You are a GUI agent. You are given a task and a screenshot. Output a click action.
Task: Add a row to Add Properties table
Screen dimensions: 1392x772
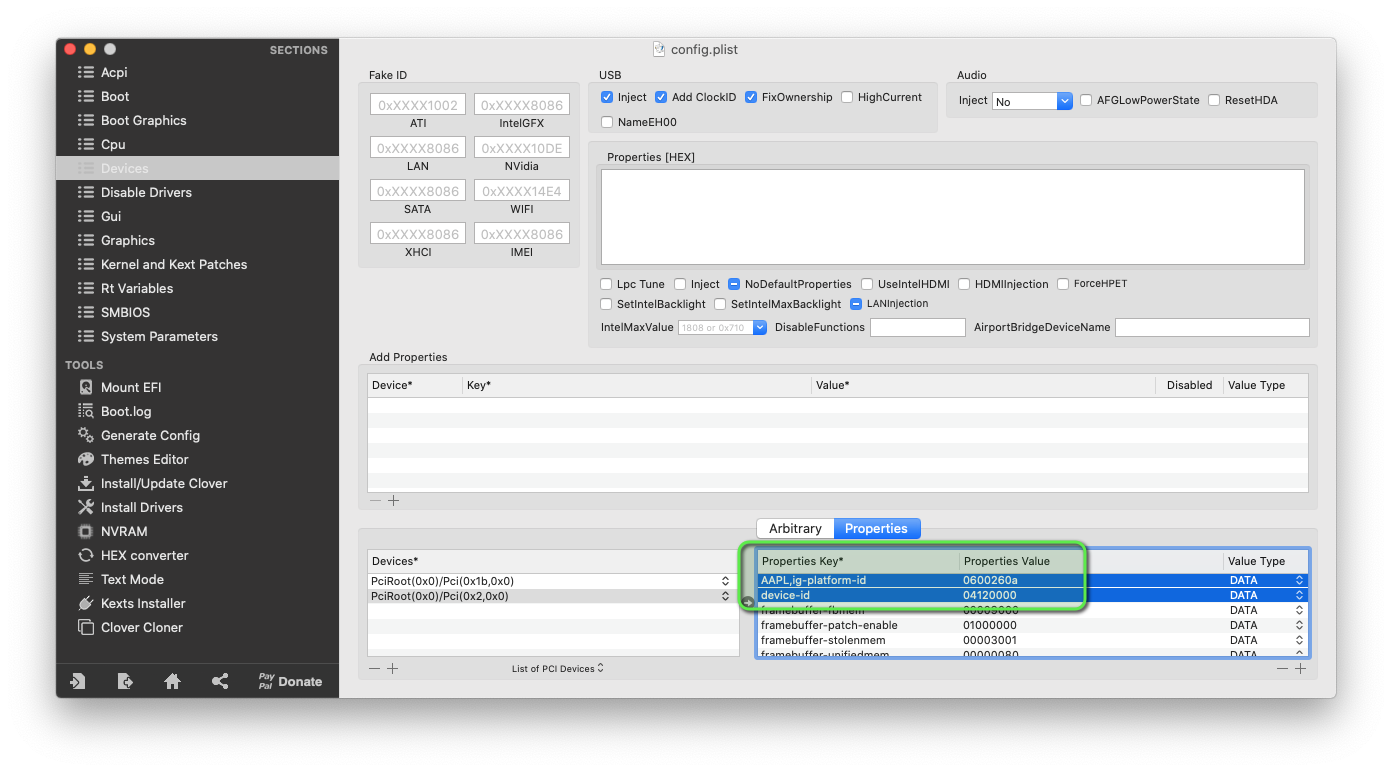(394, 501)
